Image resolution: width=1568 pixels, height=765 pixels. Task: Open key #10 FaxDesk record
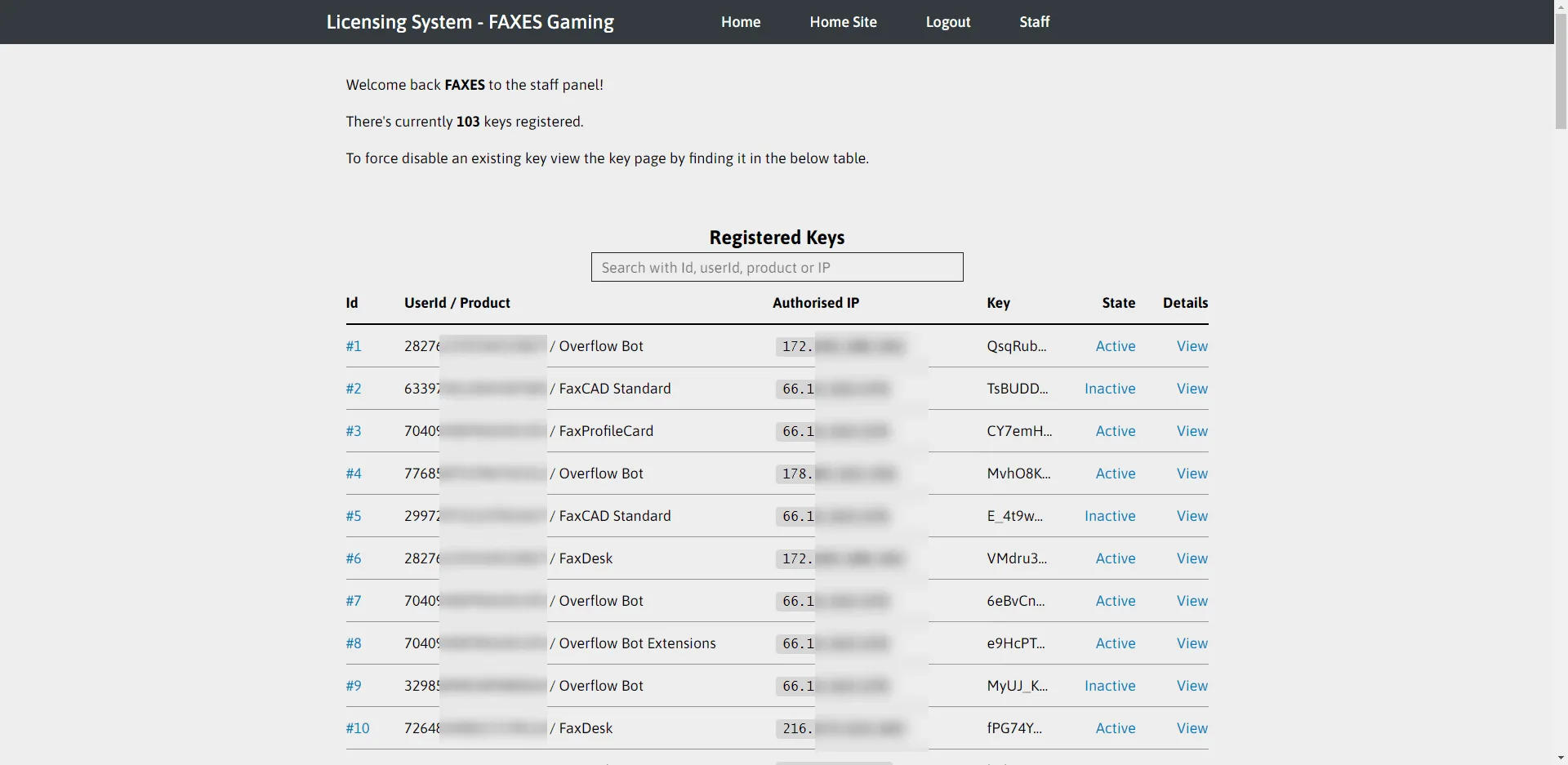click(357, 728)
